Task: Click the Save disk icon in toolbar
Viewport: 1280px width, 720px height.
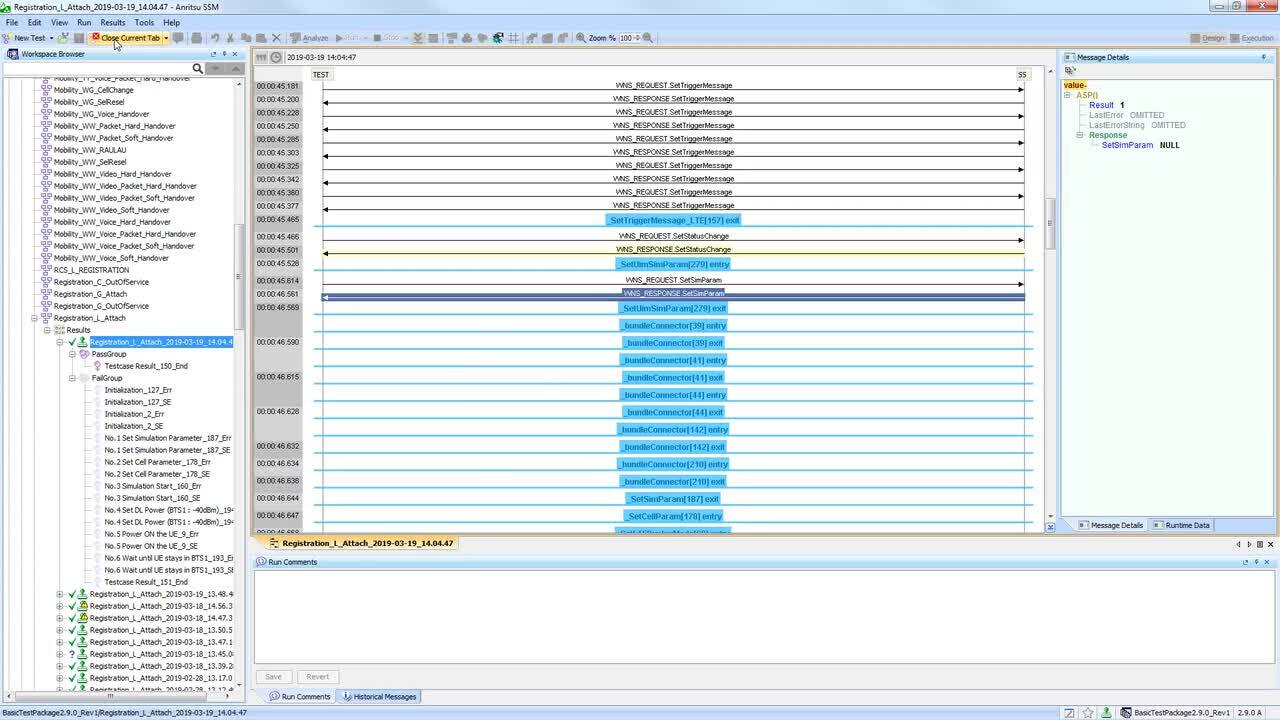Action: click(x=79, y=38)
